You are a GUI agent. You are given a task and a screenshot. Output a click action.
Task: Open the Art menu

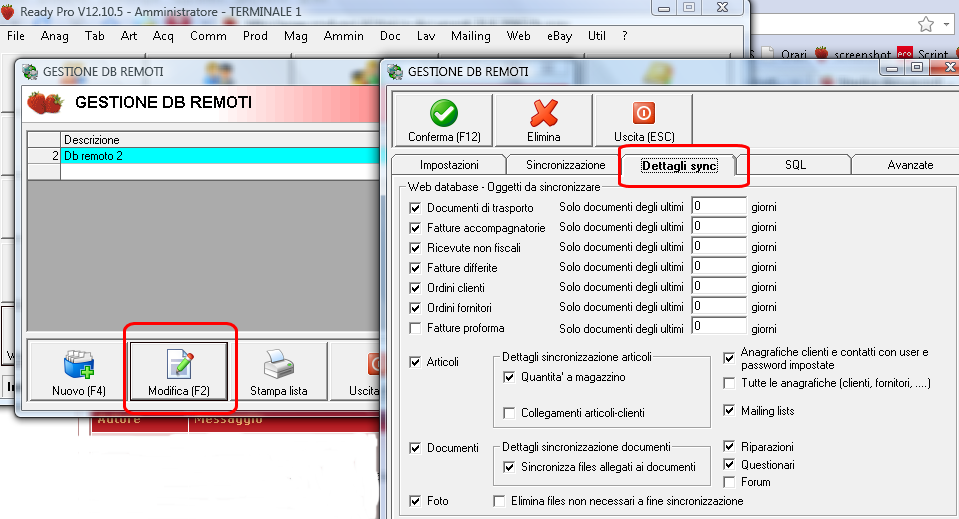pos(128,36)
